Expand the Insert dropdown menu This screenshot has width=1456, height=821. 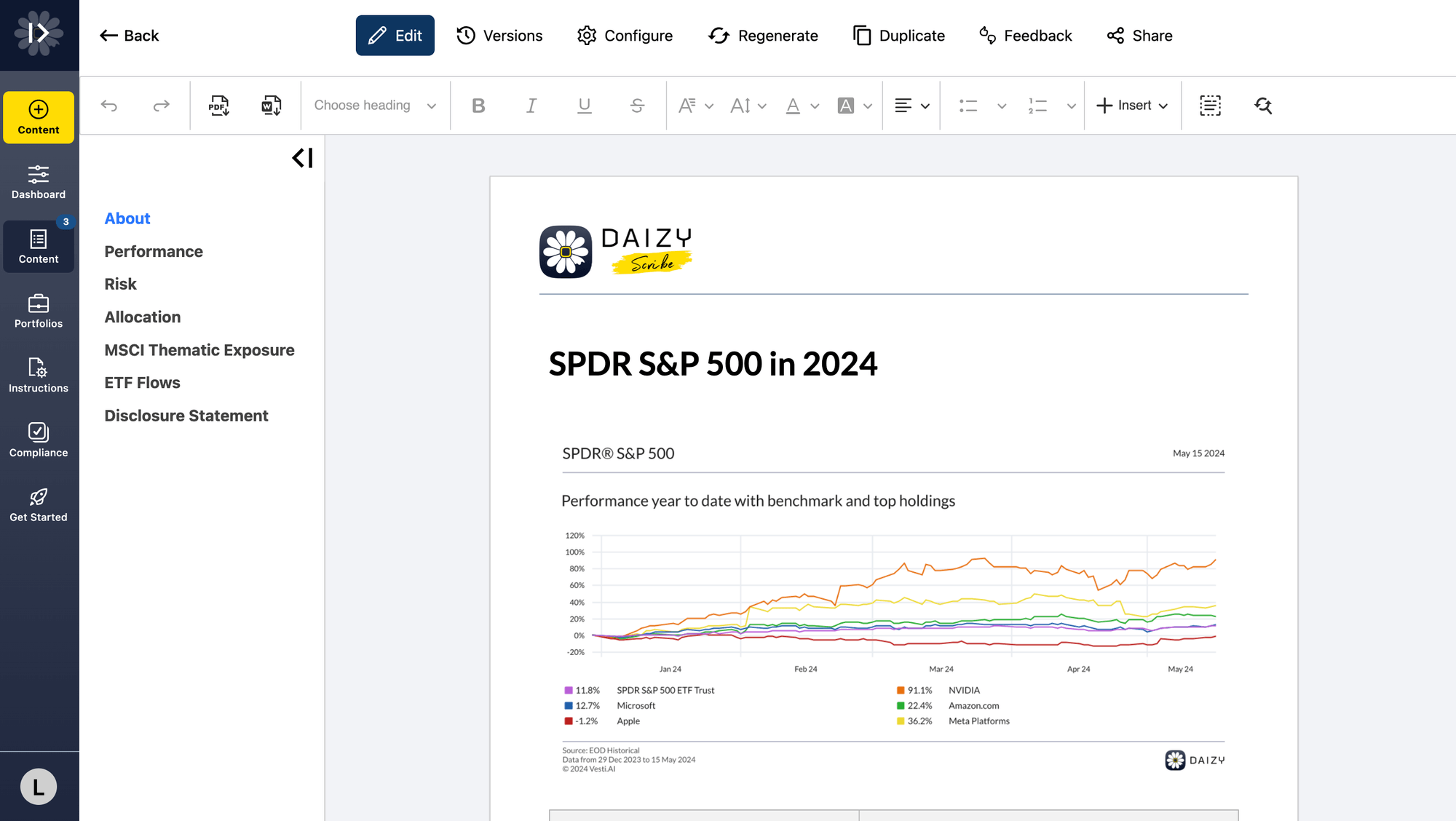pyautogui.click(x=1132, y=106)
